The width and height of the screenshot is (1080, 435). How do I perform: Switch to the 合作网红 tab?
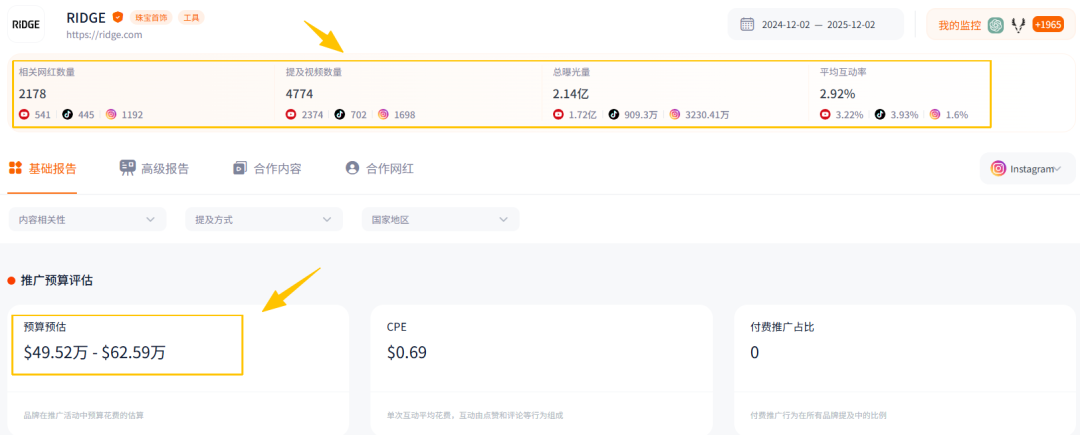pos(380,169)
